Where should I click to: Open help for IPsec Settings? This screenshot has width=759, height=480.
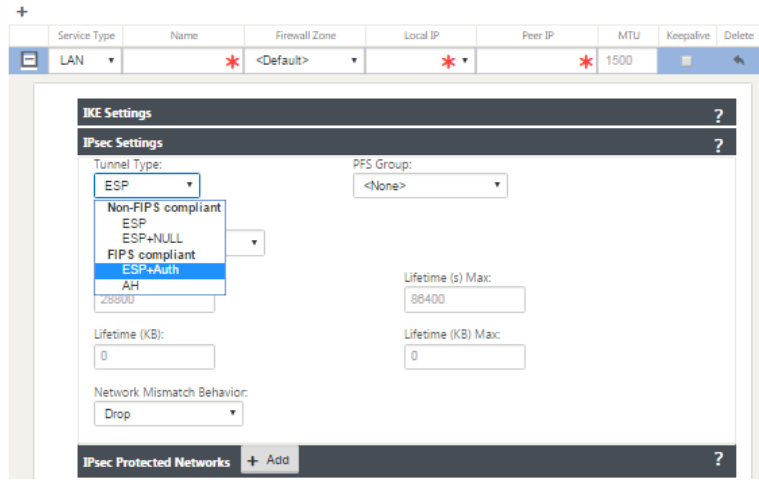[x=717, y=144]
